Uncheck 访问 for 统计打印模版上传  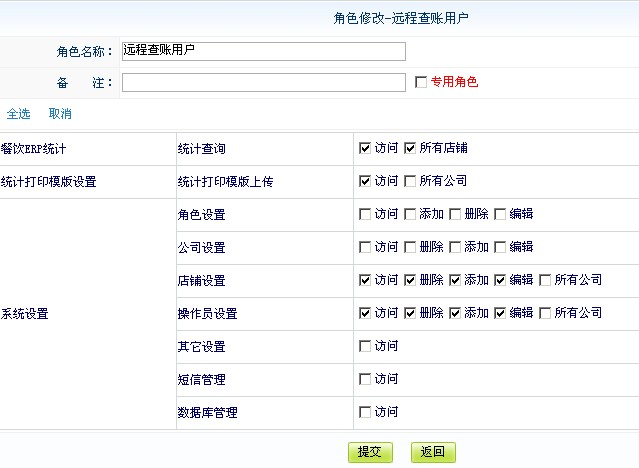pyautogui.click(x=365, y=181)
